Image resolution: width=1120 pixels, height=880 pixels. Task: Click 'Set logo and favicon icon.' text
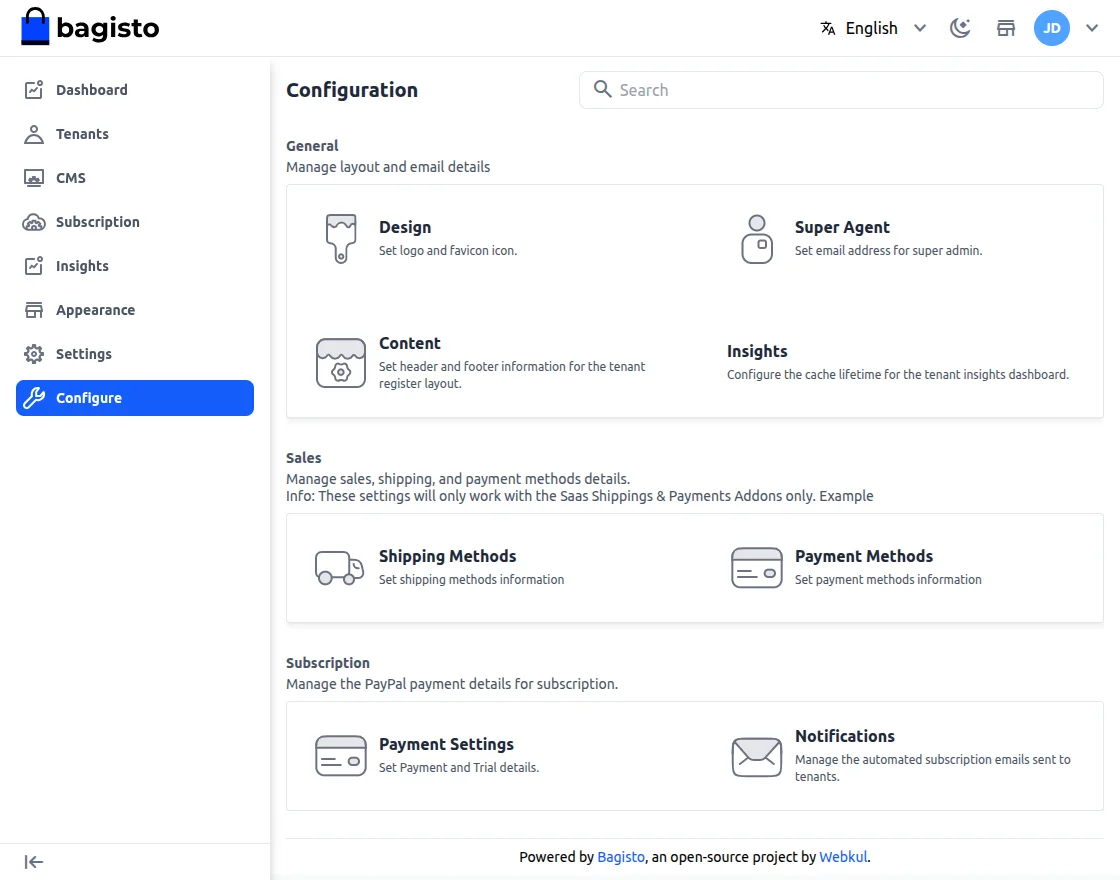click(448, 251)
